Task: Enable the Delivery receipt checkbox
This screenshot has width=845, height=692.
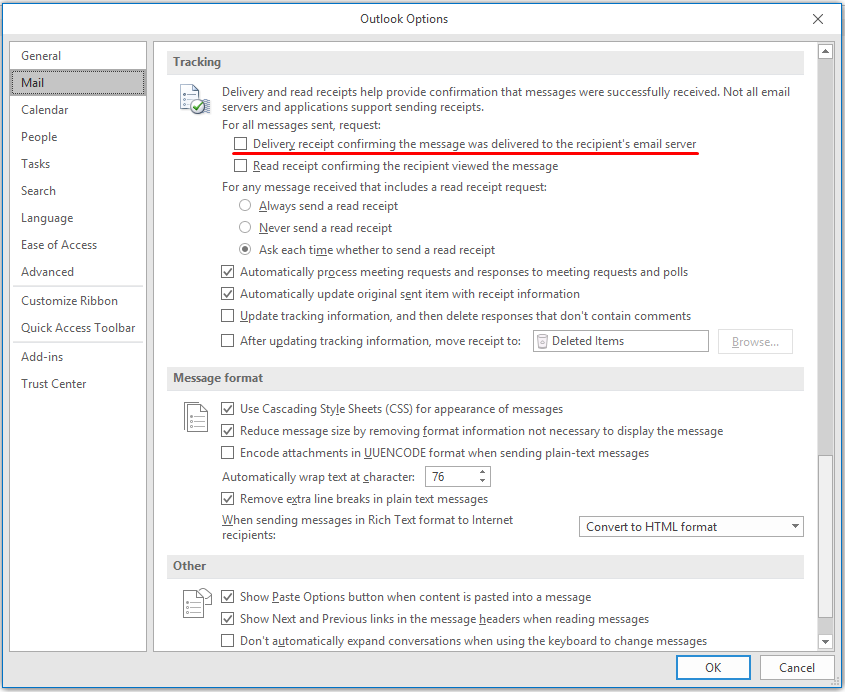Action: (x=241, y=144)
